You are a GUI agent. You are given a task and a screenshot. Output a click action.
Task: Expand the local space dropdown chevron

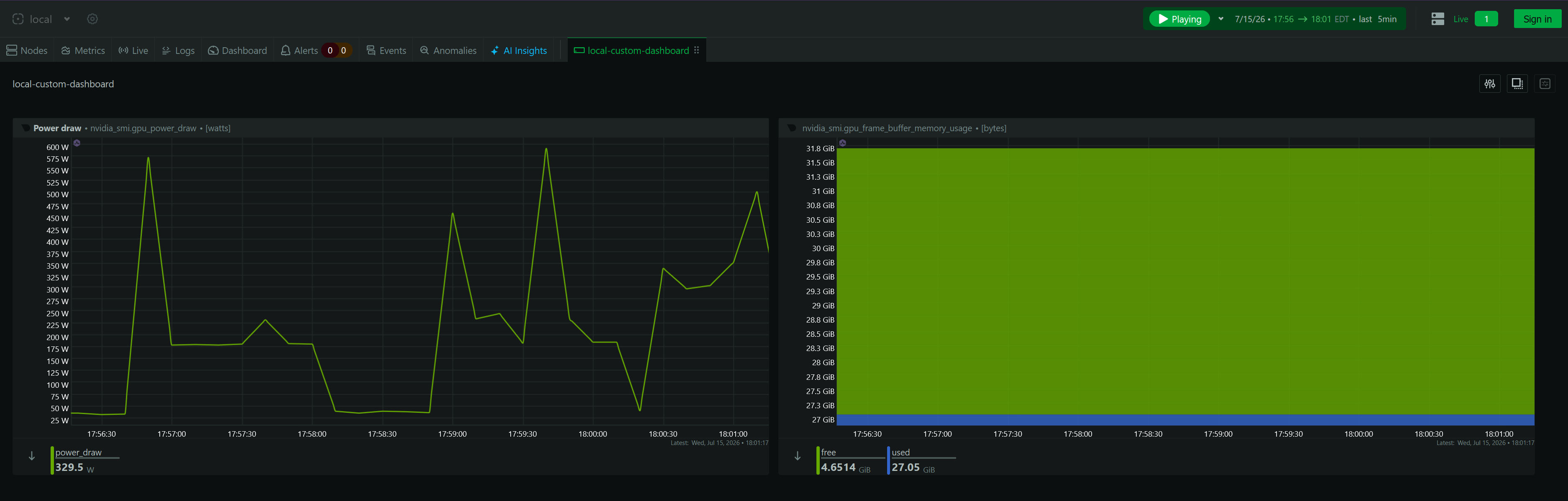[x=67, y=19]
